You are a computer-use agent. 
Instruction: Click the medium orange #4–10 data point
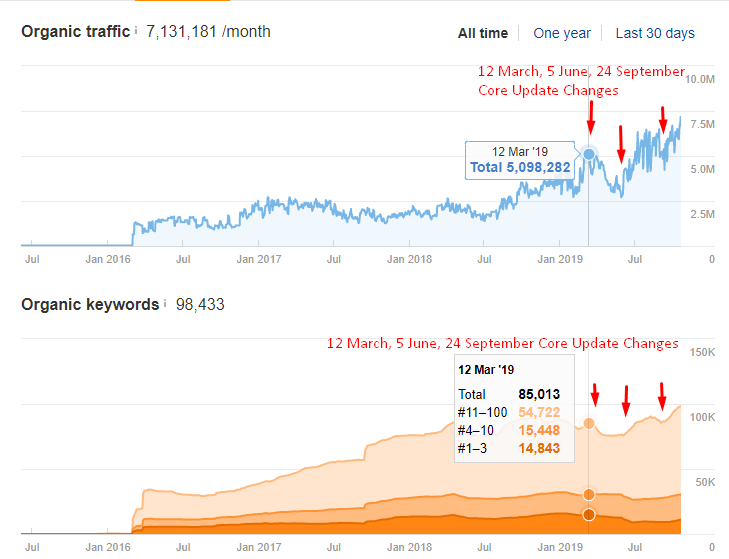coord(589,494)
